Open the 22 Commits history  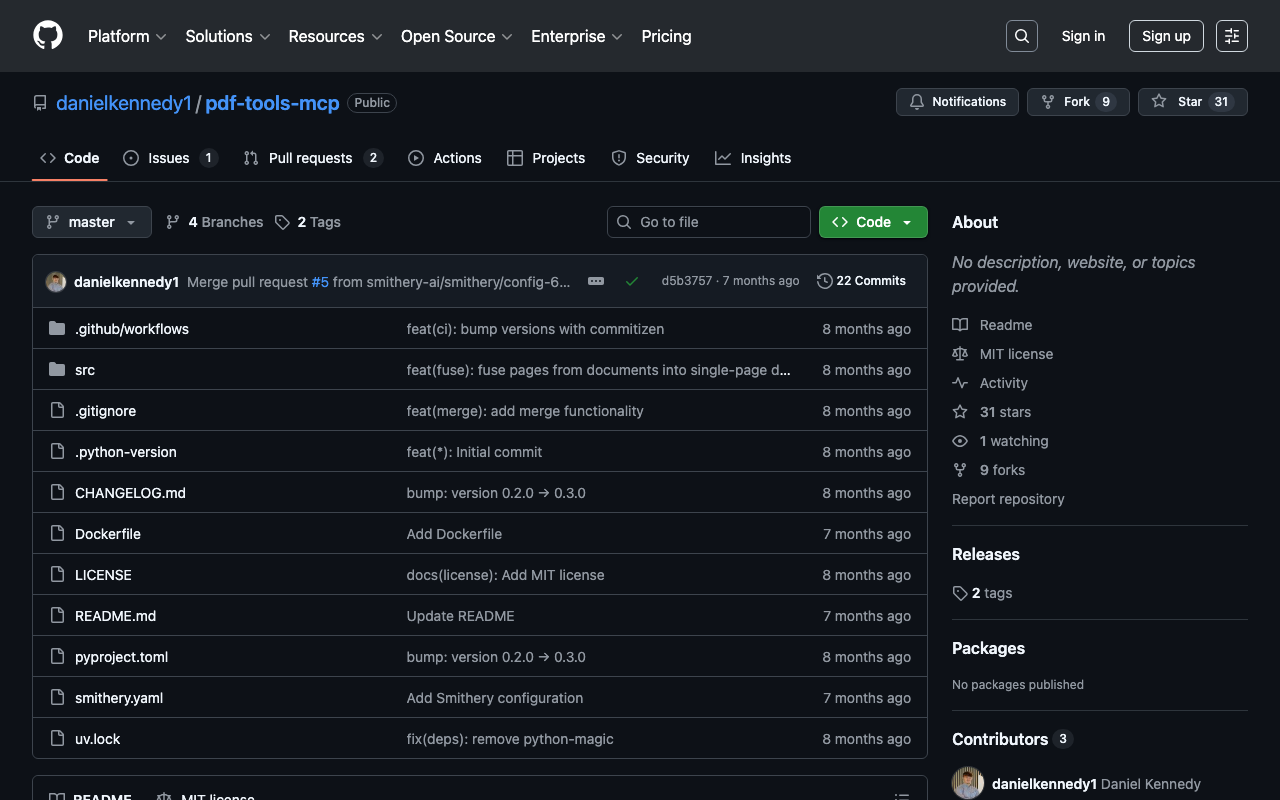861,281
